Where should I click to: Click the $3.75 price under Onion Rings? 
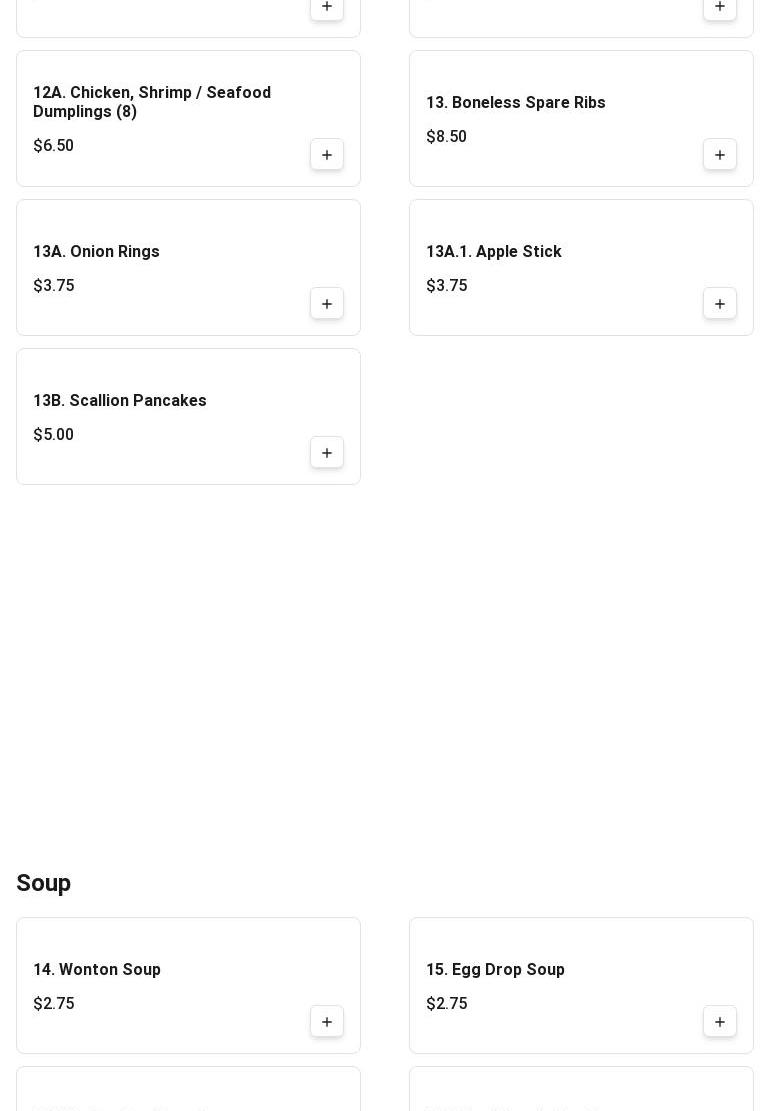(x=53, y=286)
